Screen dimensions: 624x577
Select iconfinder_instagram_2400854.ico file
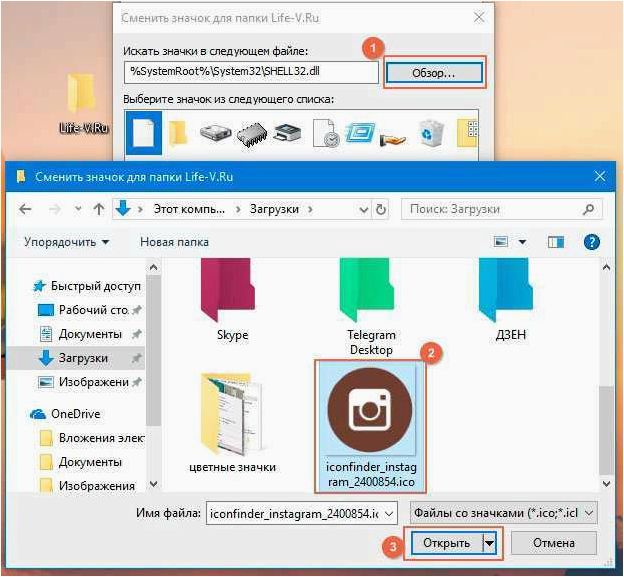click(x=370, y=427)
